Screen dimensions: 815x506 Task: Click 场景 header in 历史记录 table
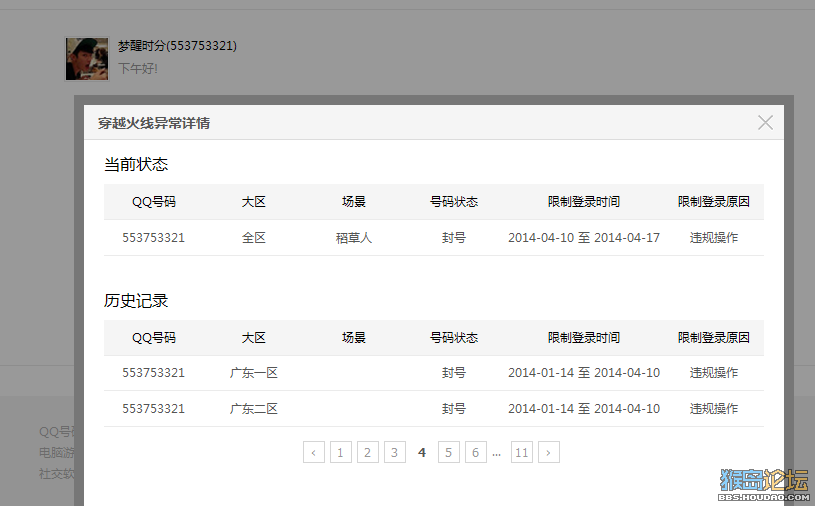tap(354, 338)
